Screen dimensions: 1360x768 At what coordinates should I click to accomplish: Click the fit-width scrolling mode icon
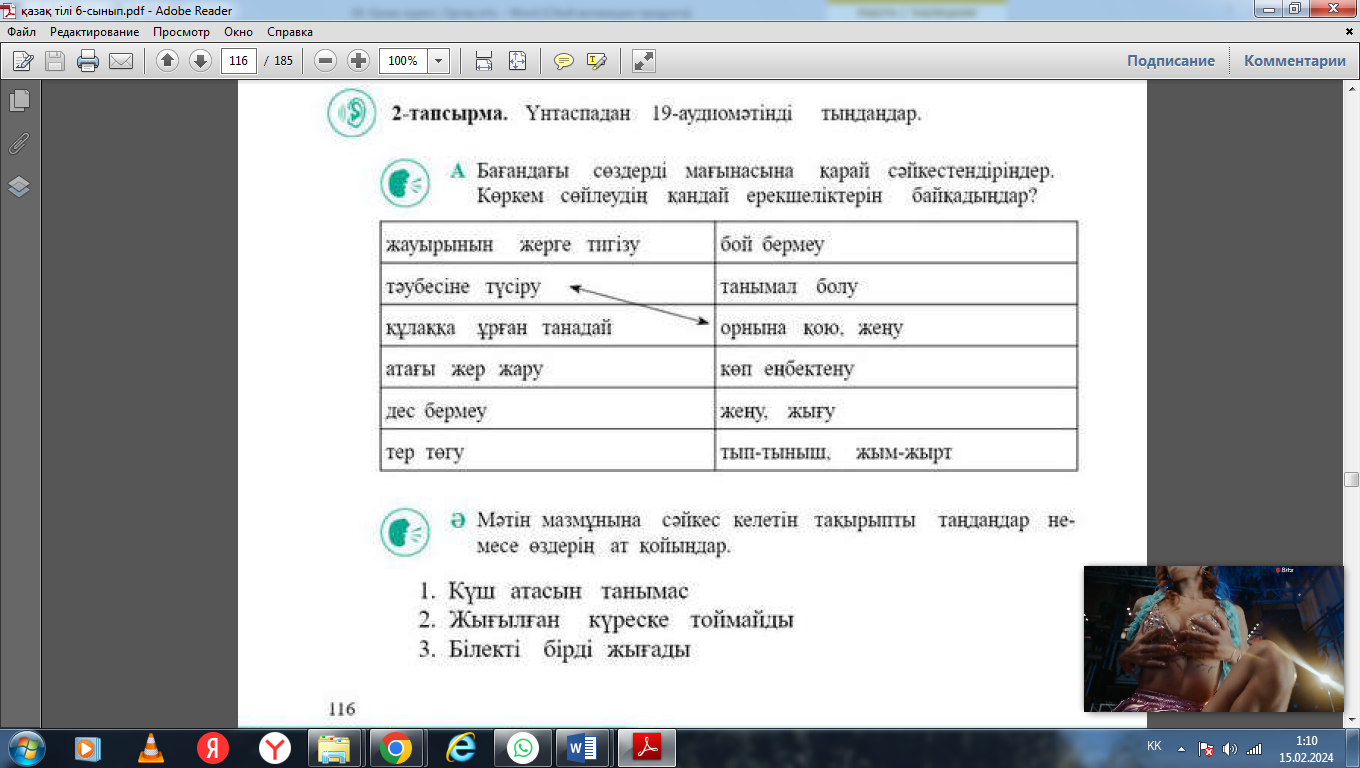pyautogui.click(x=484, y=61)
